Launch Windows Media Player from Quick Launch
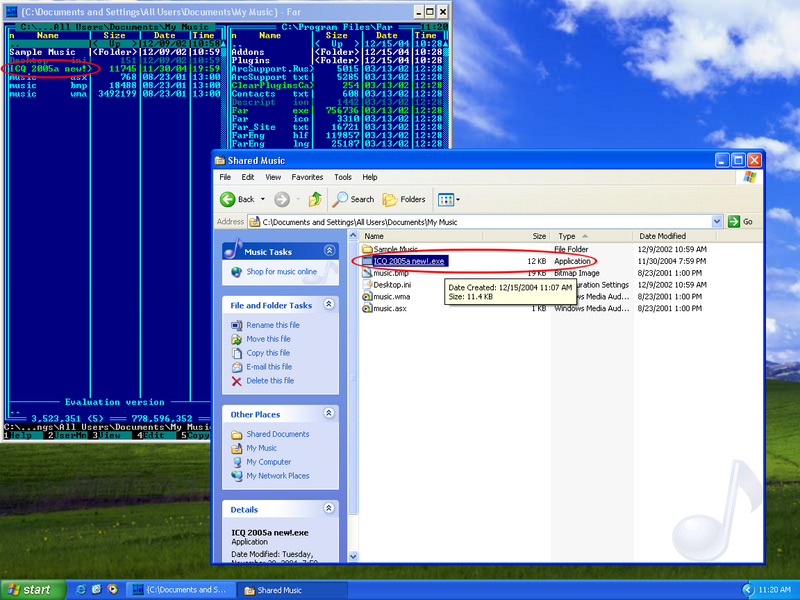This screenshot has width=800, height=600. tap(113, 590)
